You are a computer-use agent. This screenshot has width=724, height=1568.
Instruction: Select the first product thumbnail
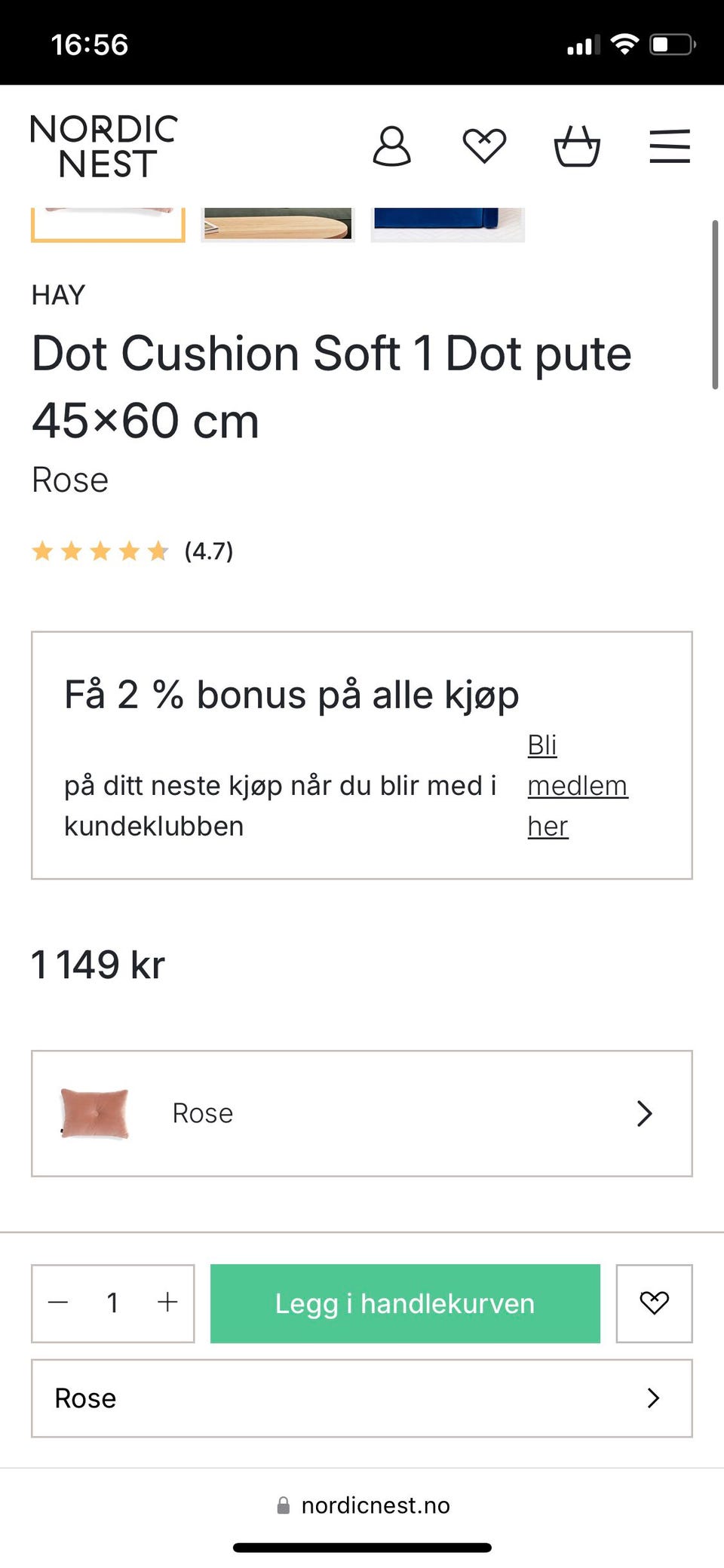(108, 224)
